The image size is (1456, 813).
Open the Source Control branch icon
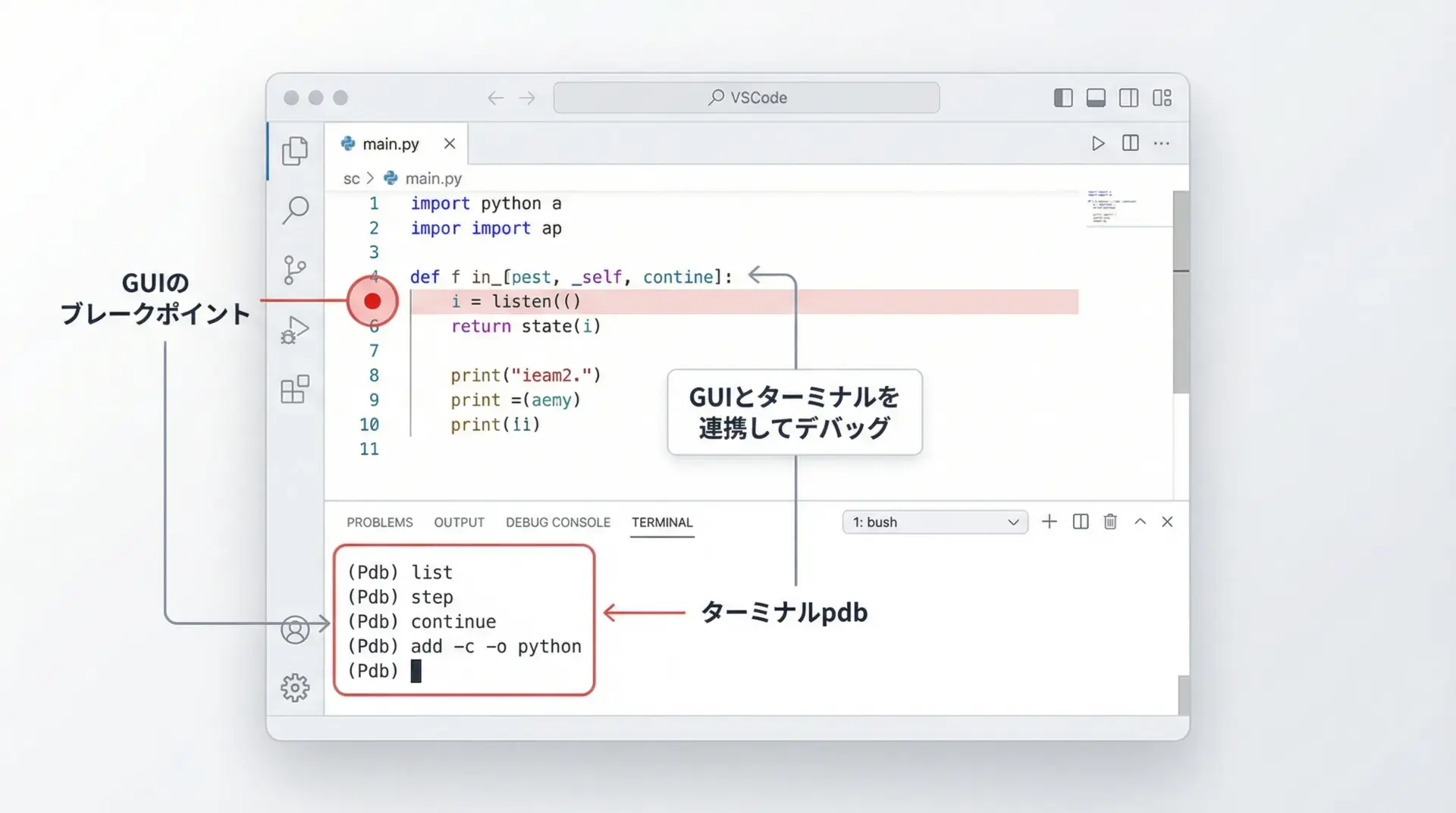(294, 270)
